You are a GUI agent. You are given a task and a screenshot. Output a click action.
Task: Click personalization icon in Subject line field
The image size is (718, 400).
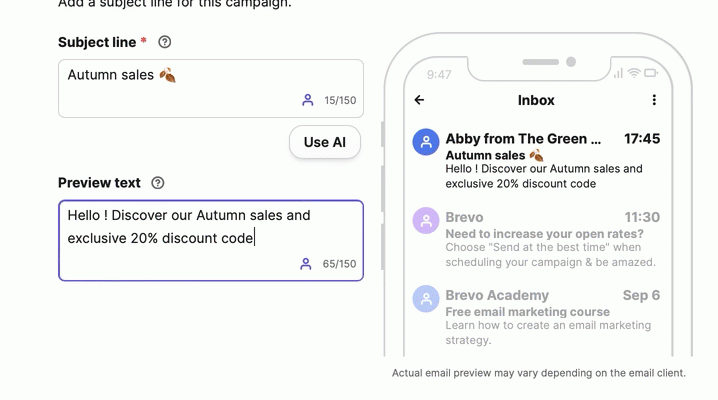(308, 100)
